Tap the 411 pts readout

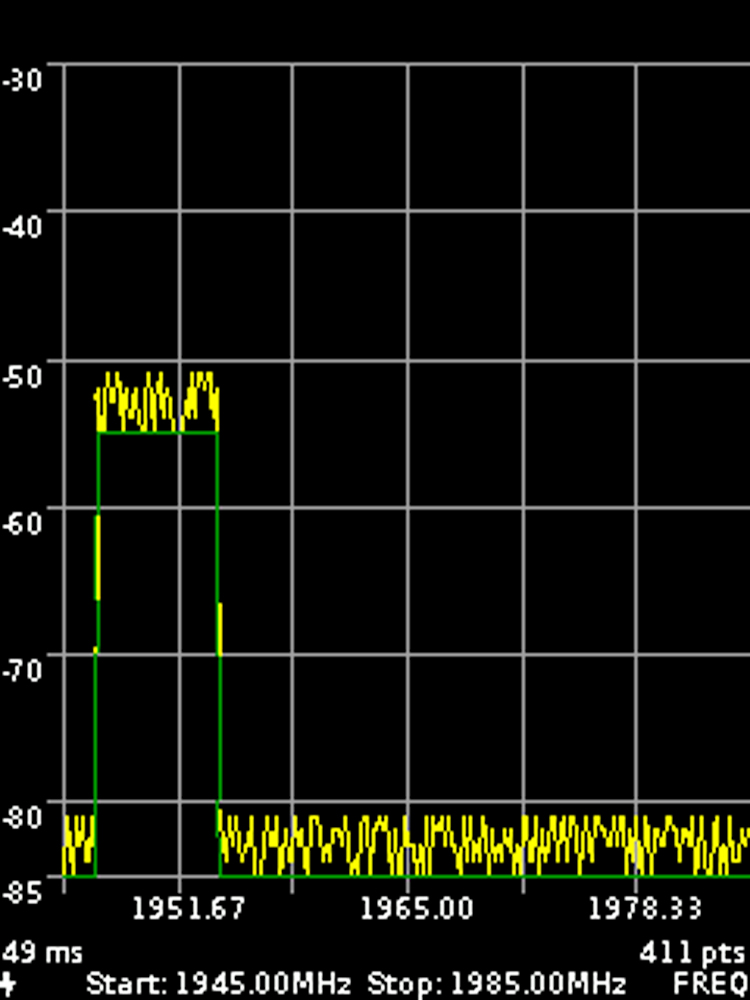[x=693, y=951]
